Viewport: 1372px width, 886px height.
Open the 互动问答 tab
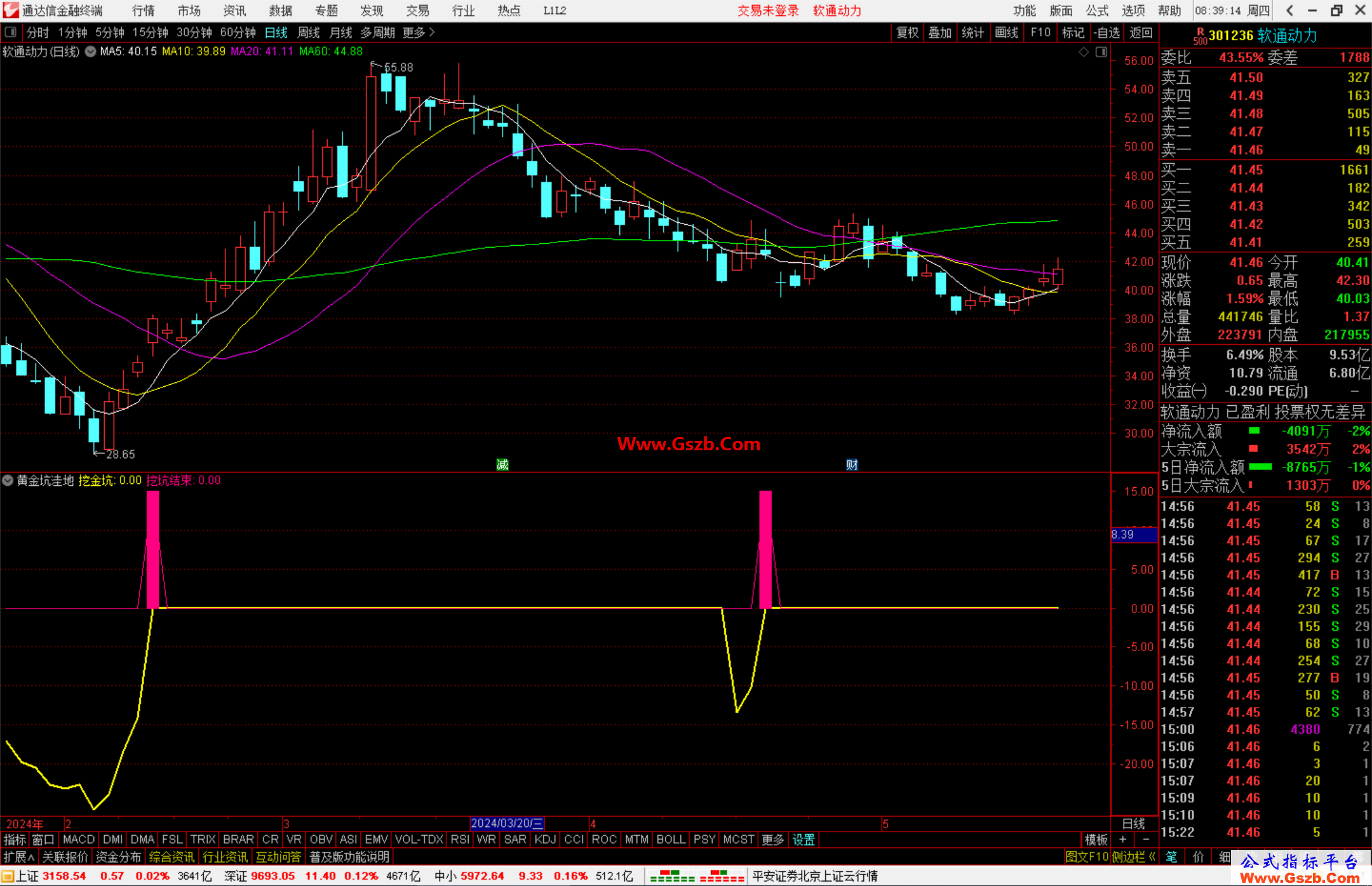278,857
